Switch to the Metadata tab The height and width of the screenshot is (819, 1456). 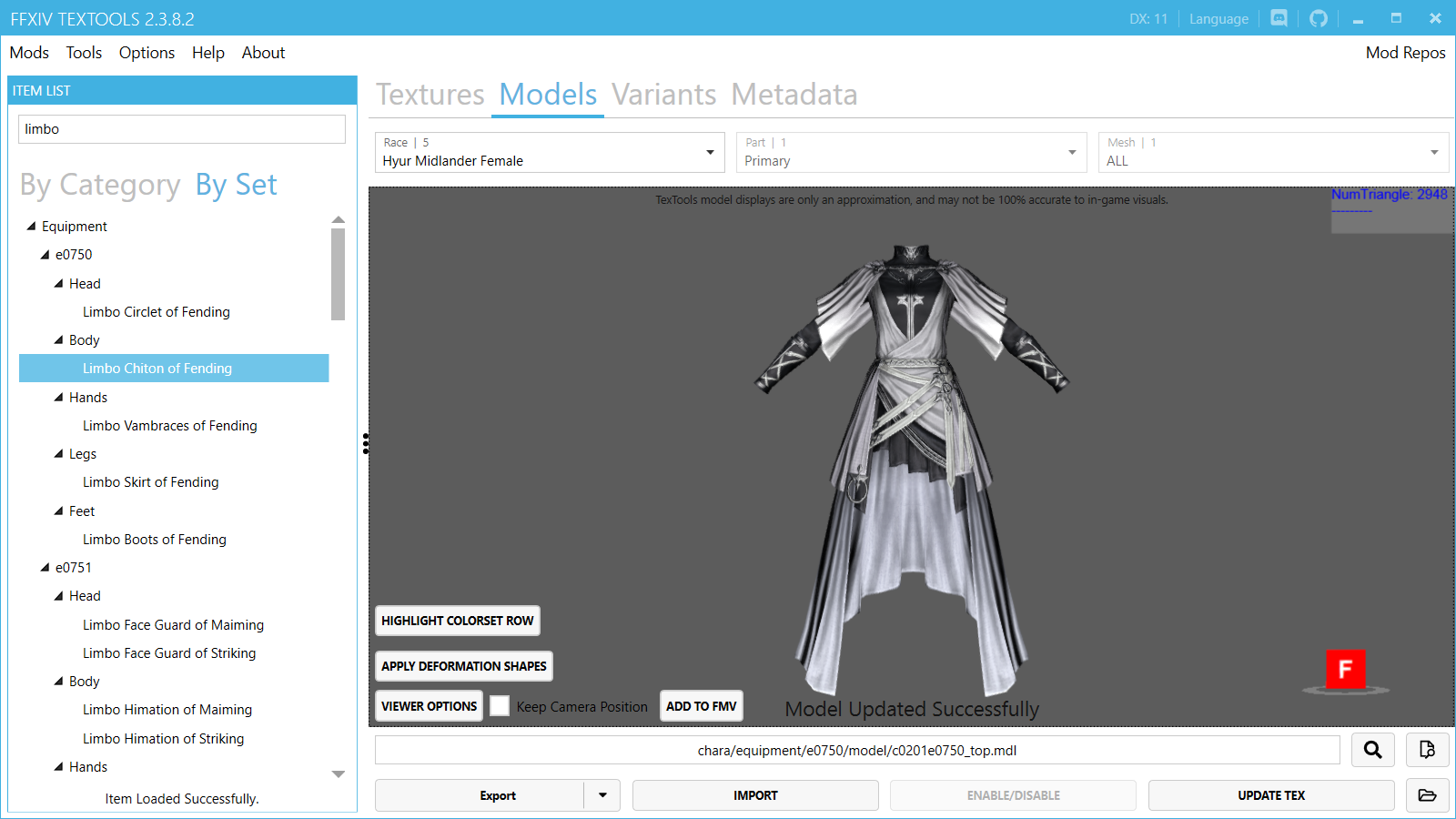tap(794, 95)
